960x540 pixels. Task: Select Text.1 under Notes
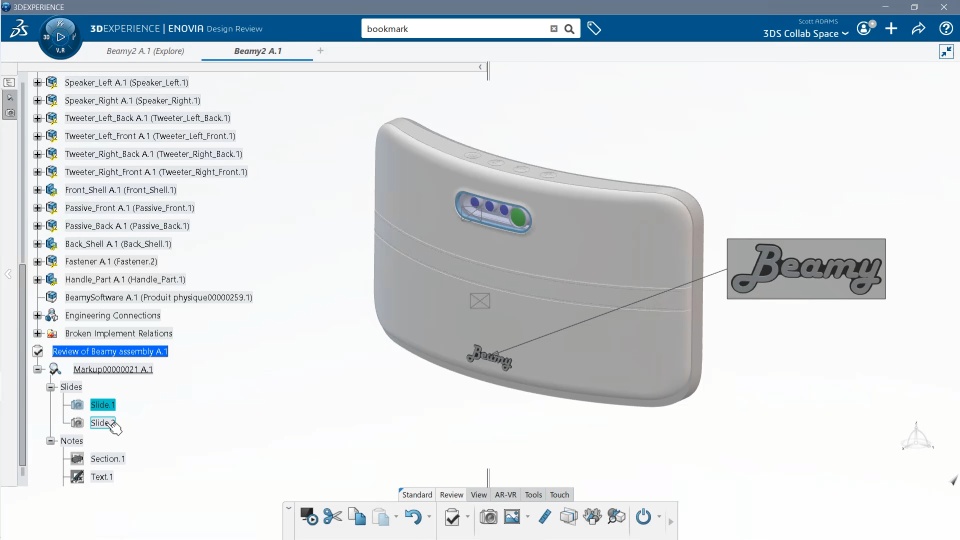[102, 477]
